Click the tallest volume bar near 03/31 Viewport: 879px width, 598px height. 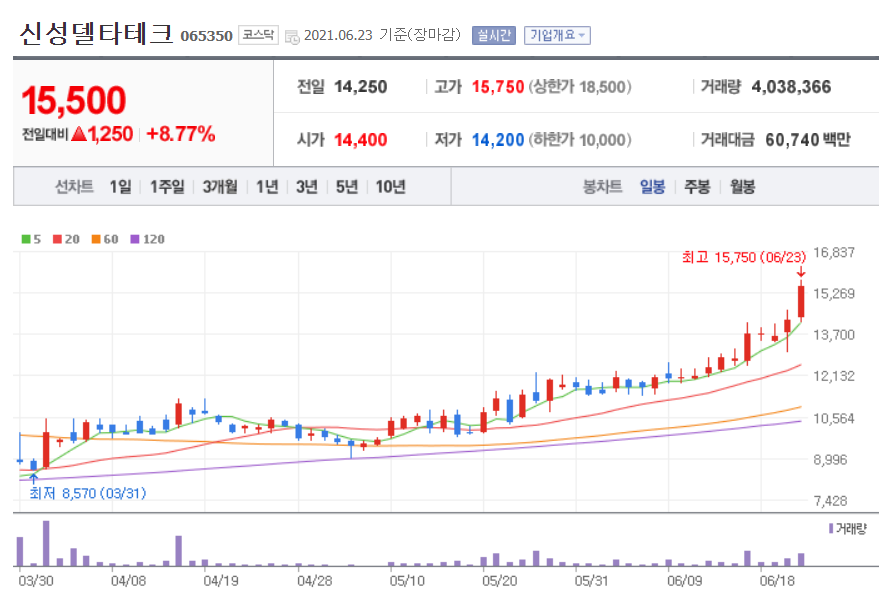click(x=46, y=544)
